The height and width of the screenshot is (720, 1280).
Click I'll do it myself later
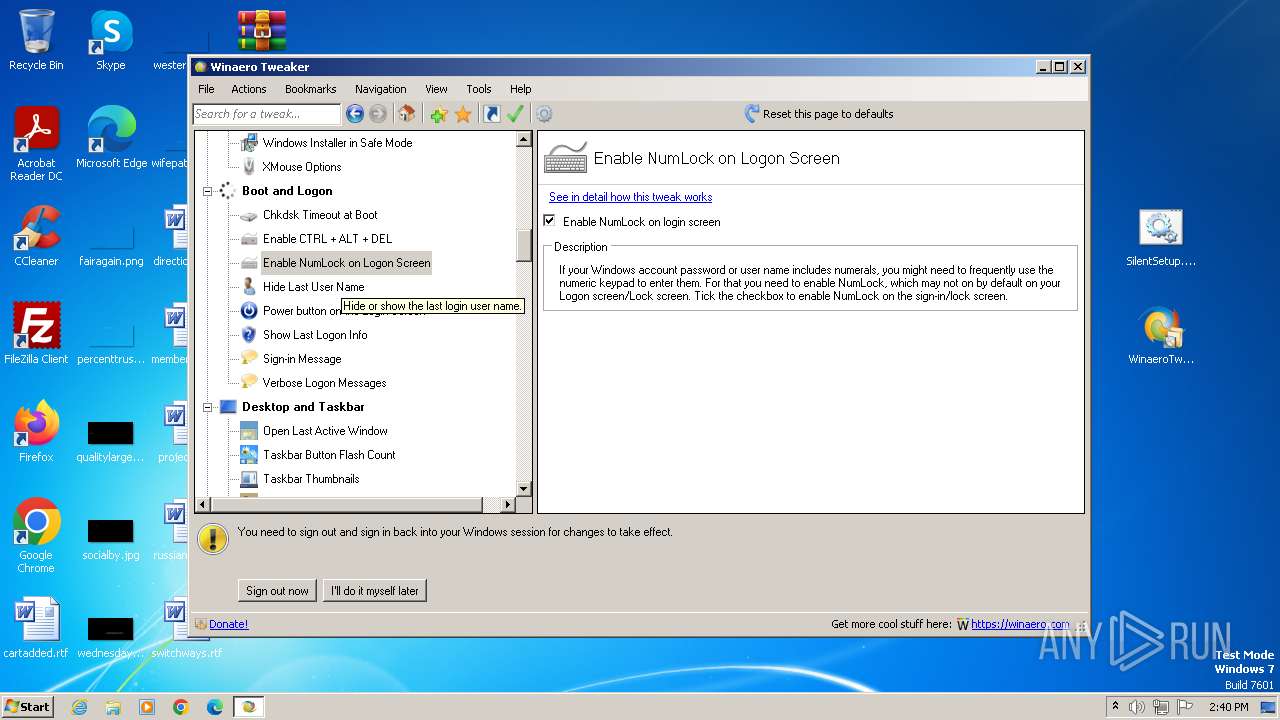375,591
